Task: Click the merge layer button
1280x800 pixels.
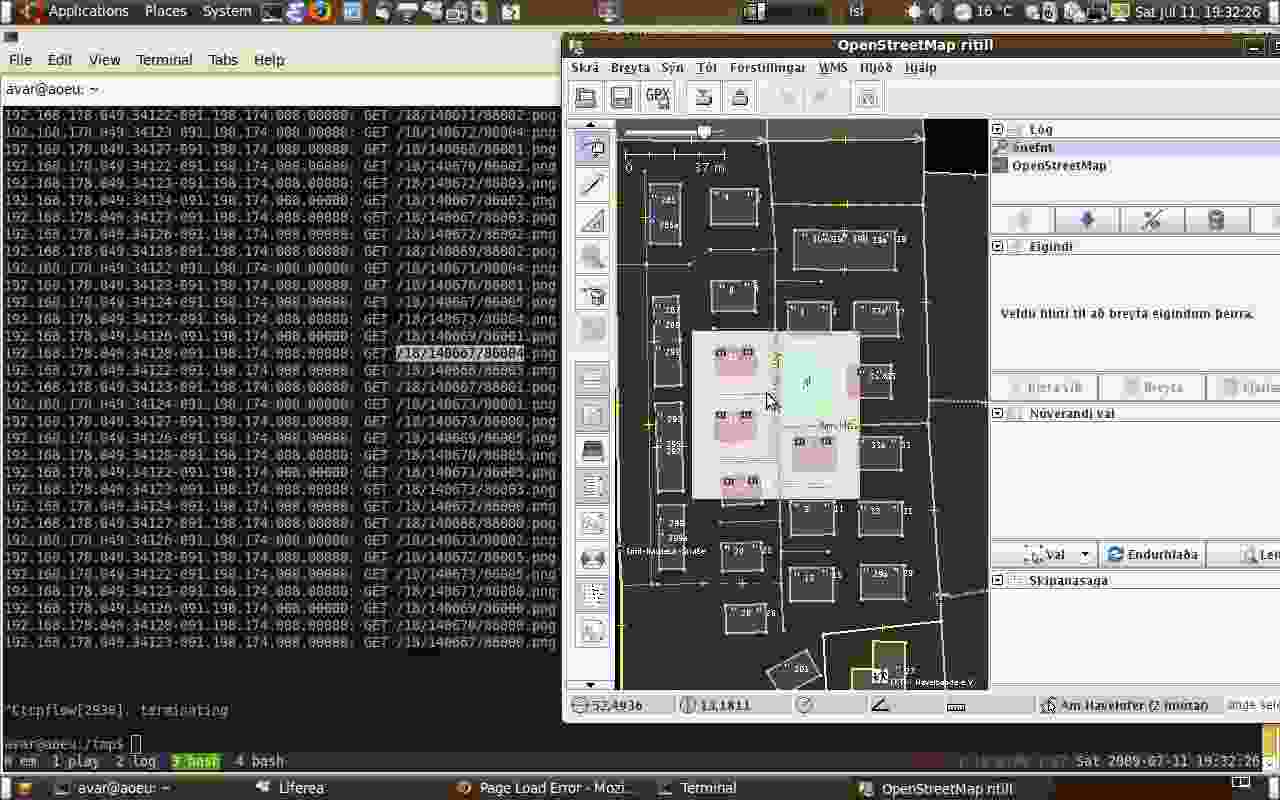Action: tap(1152, 220)
